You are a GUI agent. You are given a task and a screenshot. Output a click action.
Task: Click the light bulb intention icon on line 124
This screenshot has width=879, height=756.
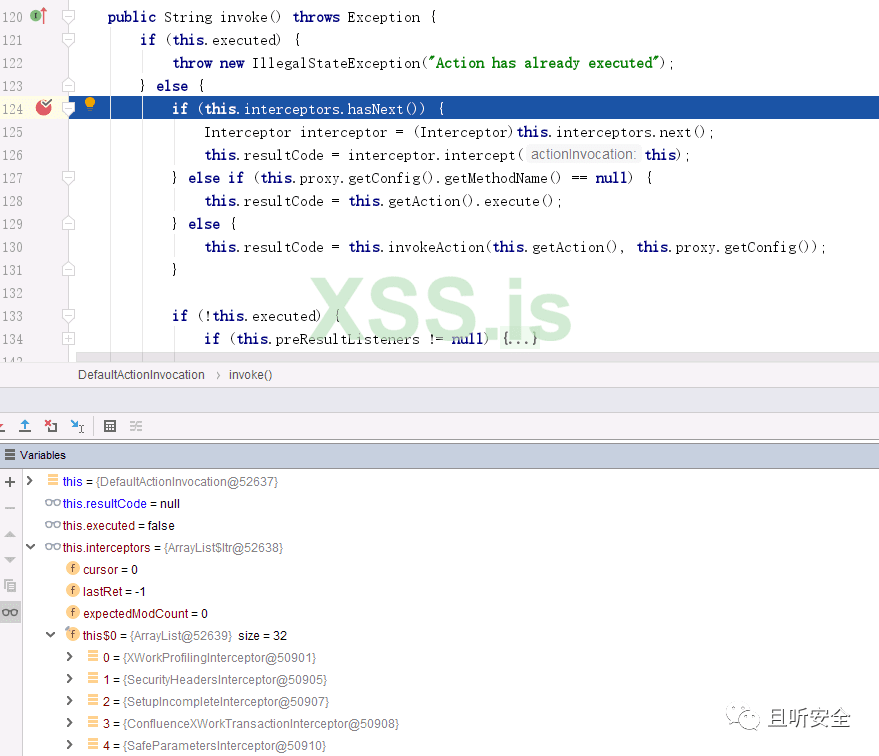tap(90, 104)
